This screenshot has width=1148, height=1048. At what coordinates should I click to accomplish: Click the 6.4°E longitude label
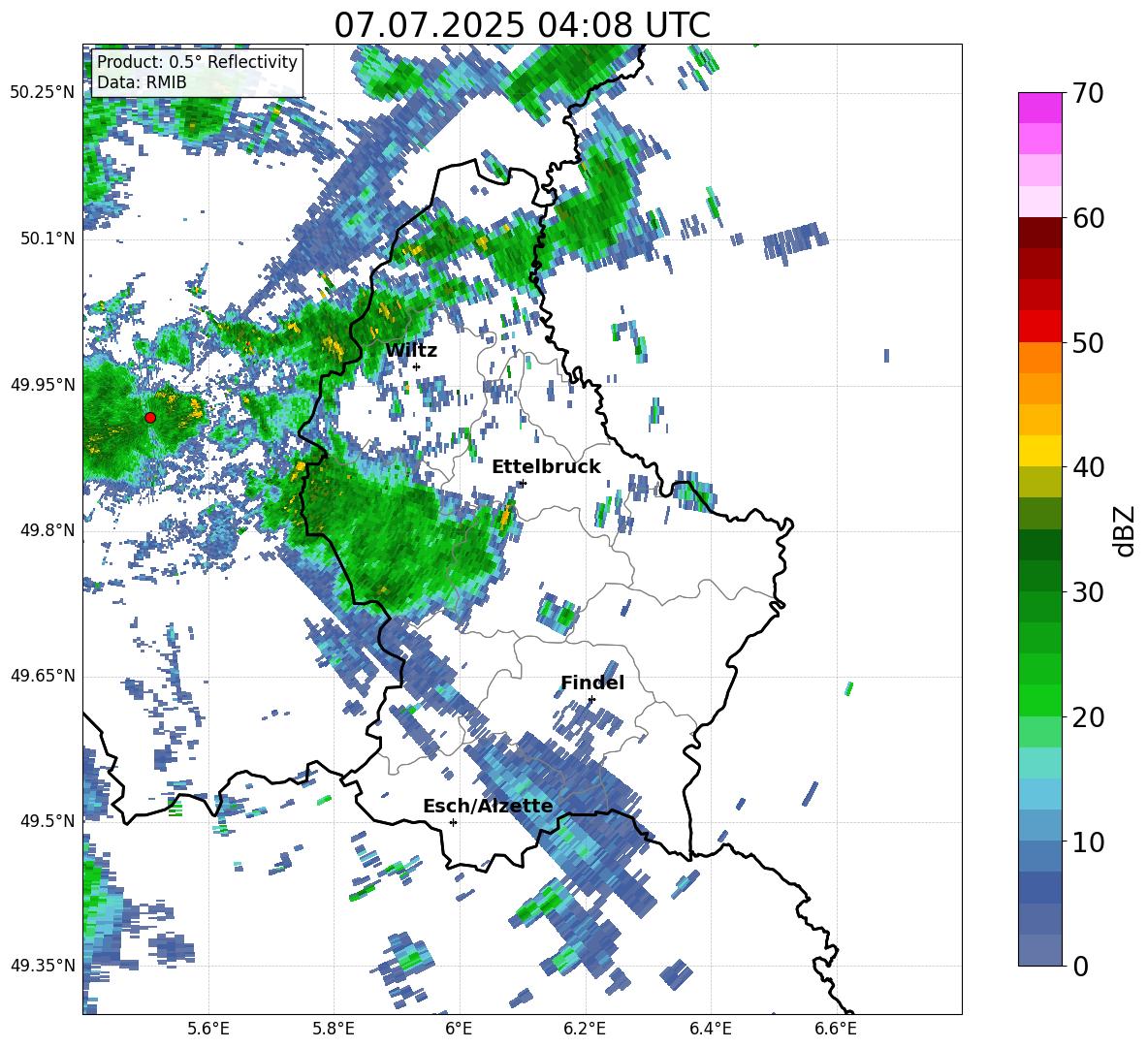pyautogui.click(x=710, y=1029)
